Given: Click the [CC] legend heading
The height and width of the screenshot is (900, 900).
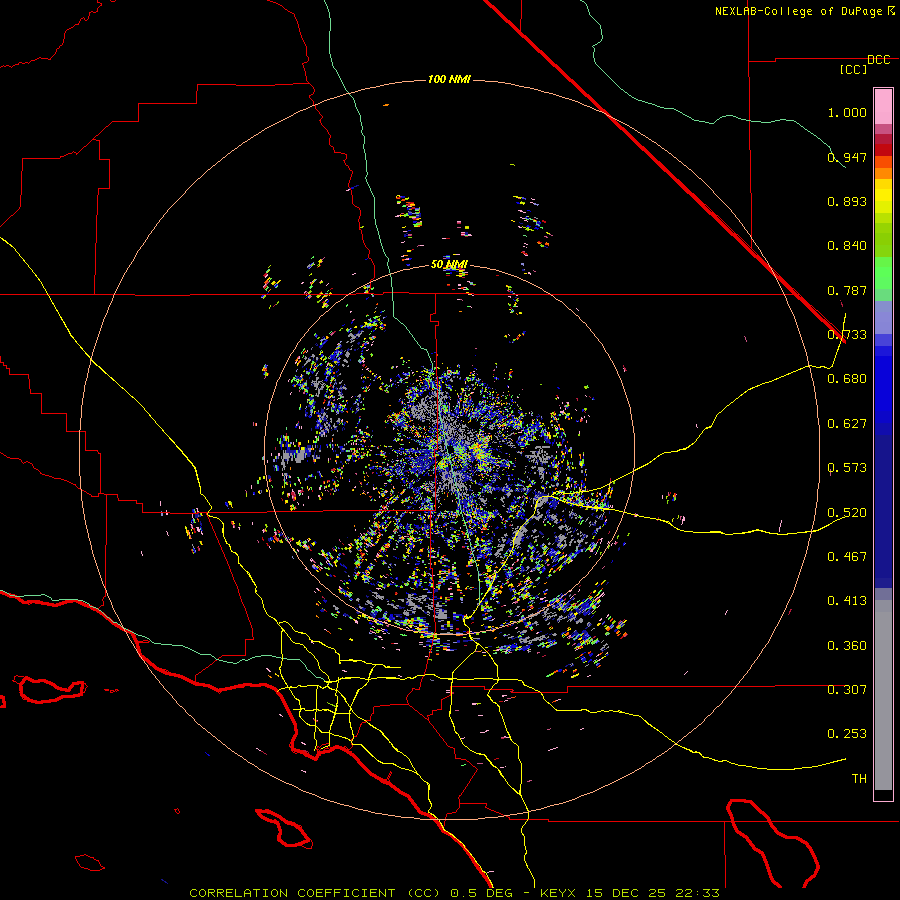Looking at the screenshot, I should 854,69.
